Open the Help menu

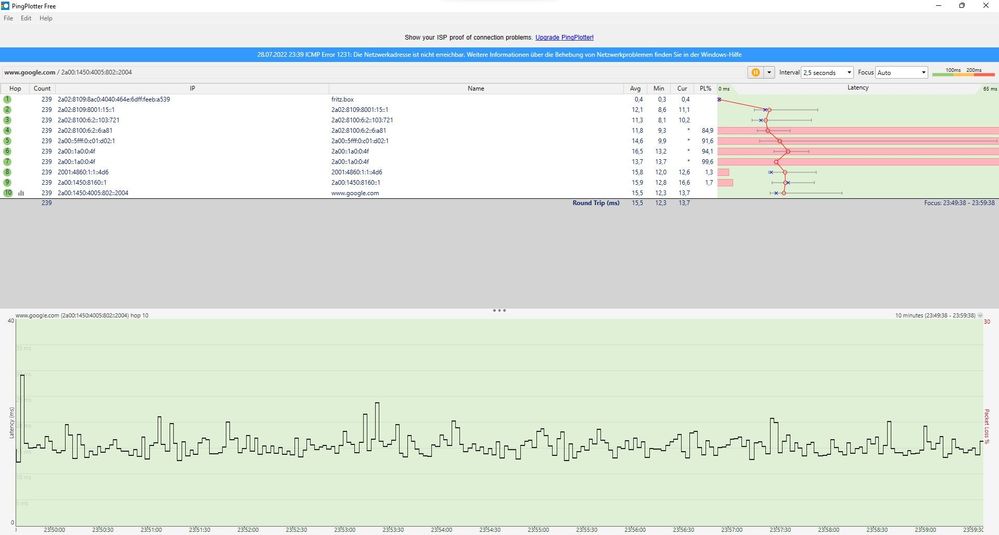tap(46, 18)
